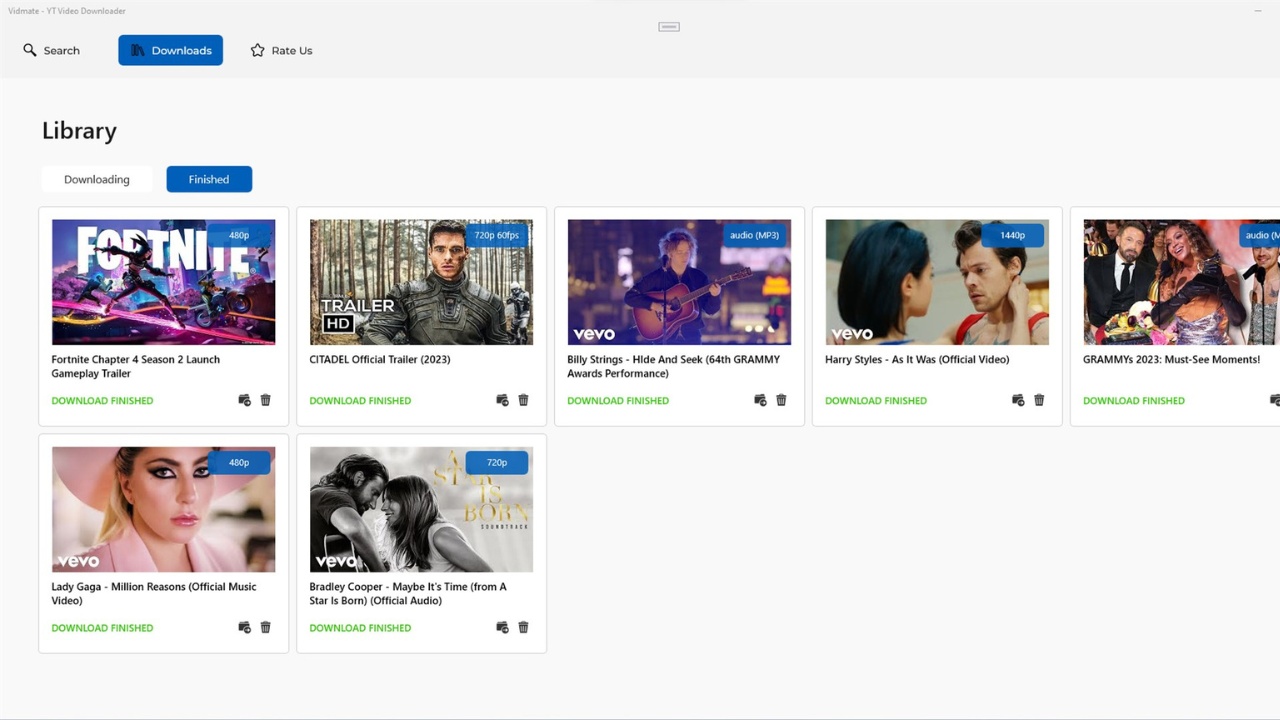Click DOWNLOAD FINISHED status under CITADEL

pos(360,400)
